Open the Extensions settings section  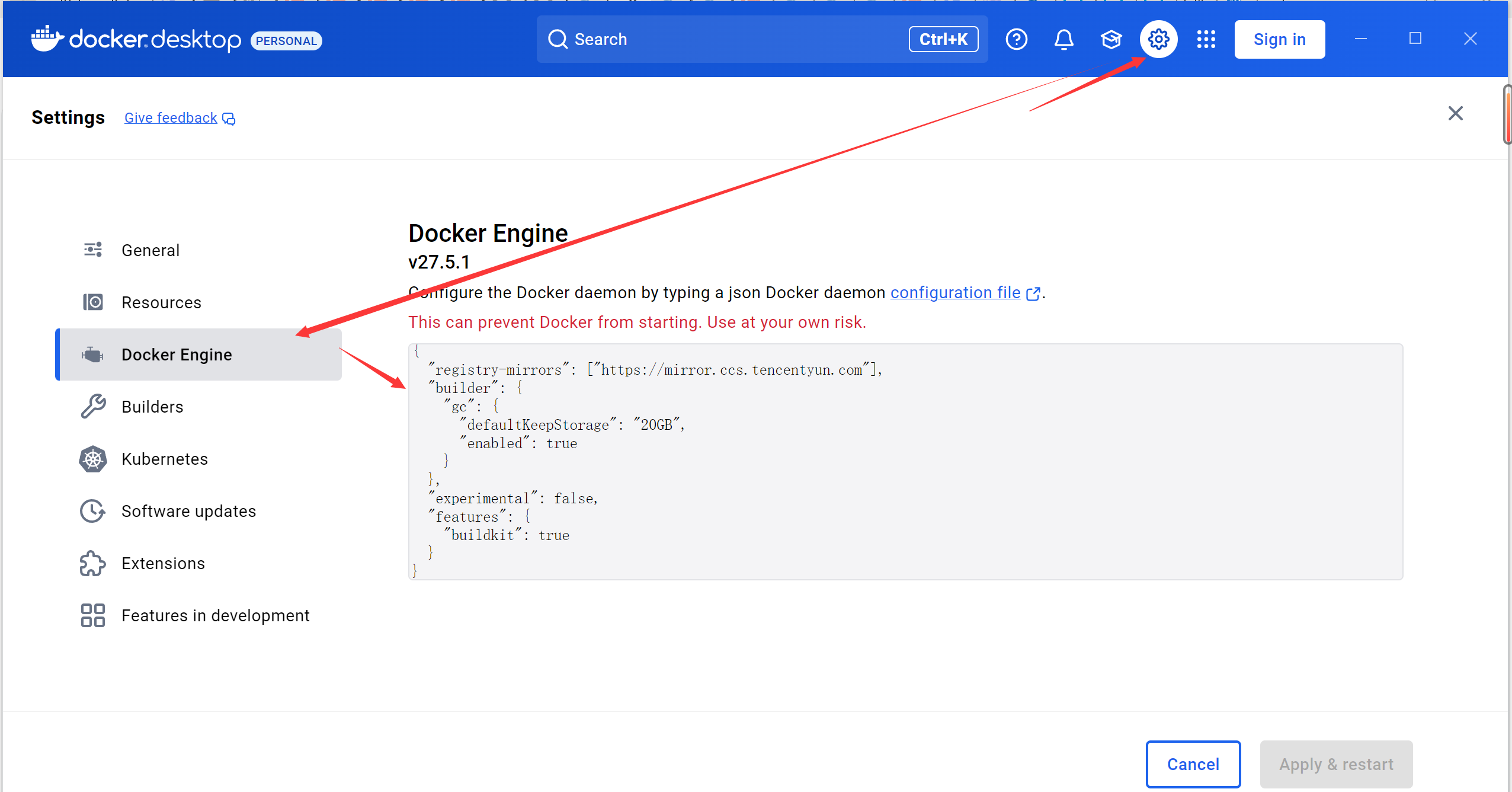click(163, 563)
